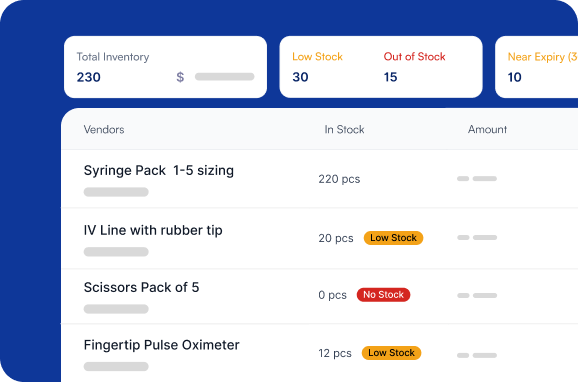The image size is (578, 382).
Task: Click the amount placeholder in the Syringe Pack row
Action: click(477, 178)
